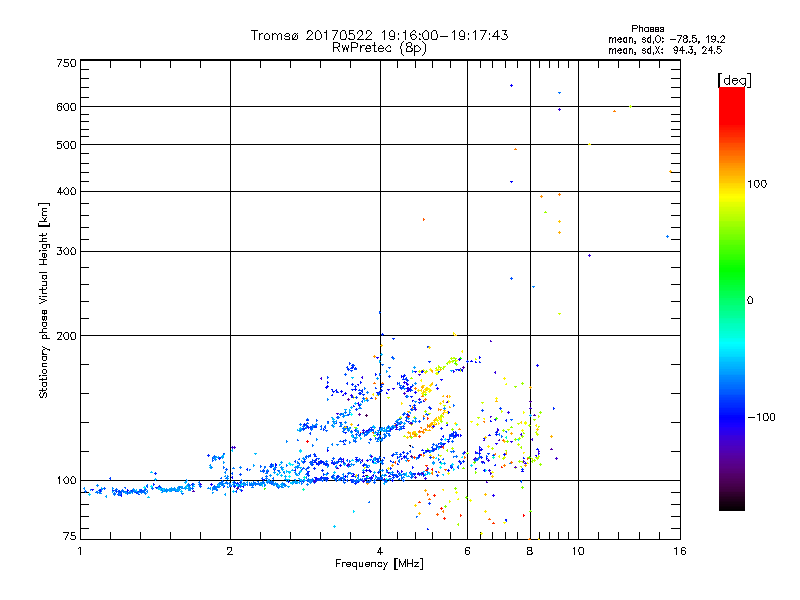Select the 'RwPretec (8p)' subtitle text
800x600 pixels.
[379, 48]
